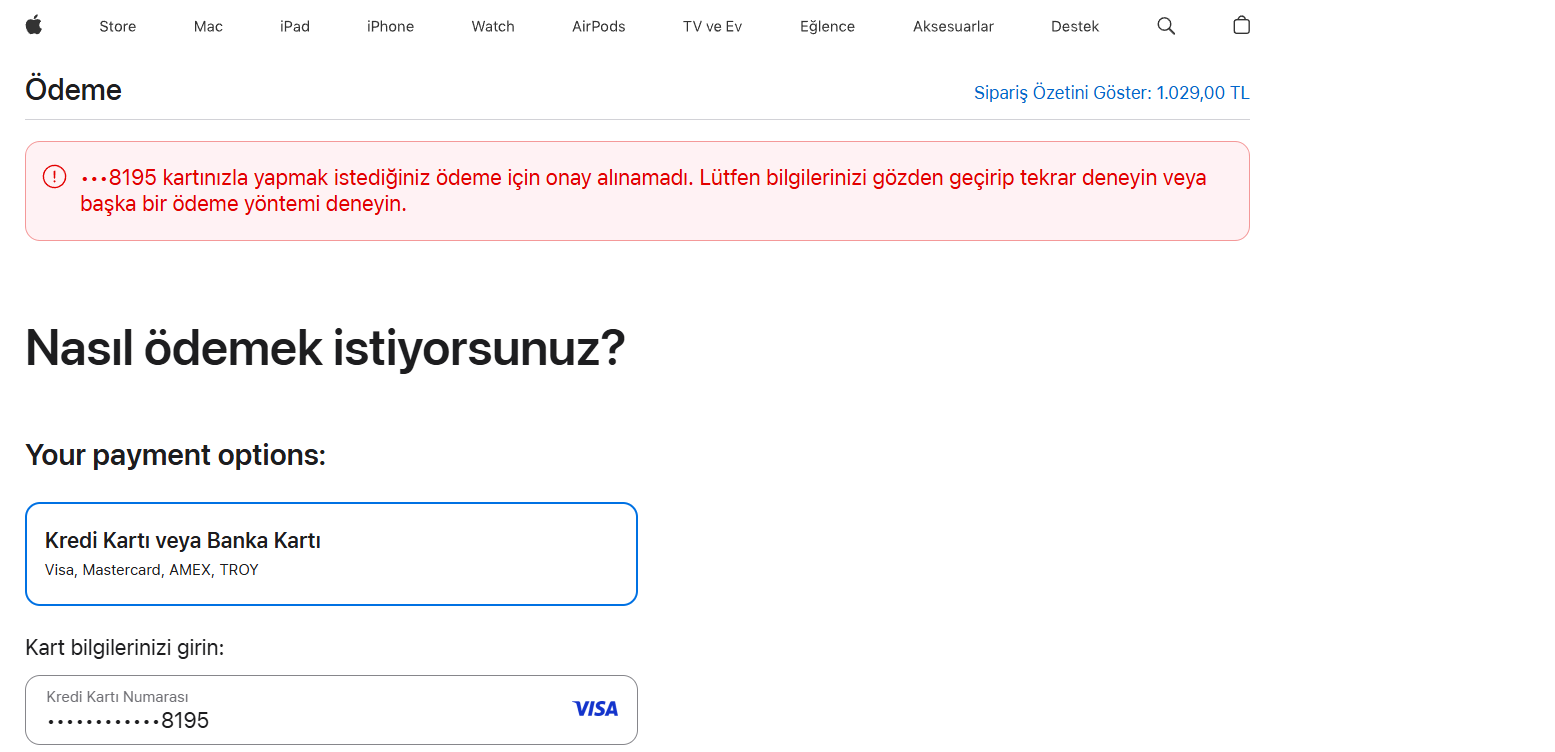Go to the Destek page
The width and height of the screenshot is (1555, 752).
(x=1075, y=27)
